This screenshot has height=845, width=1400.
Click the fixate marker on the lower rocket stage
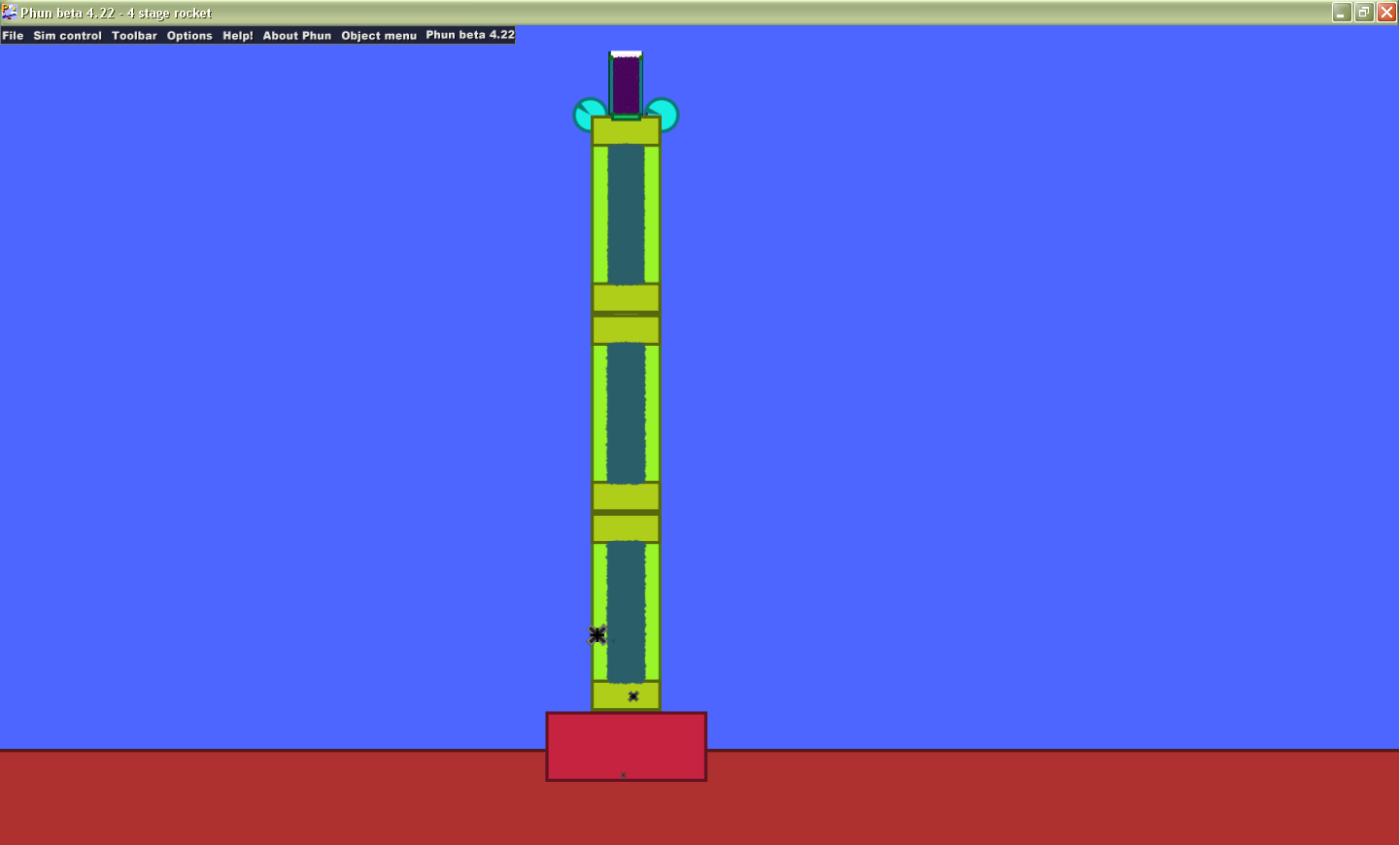tap(596, 635)
